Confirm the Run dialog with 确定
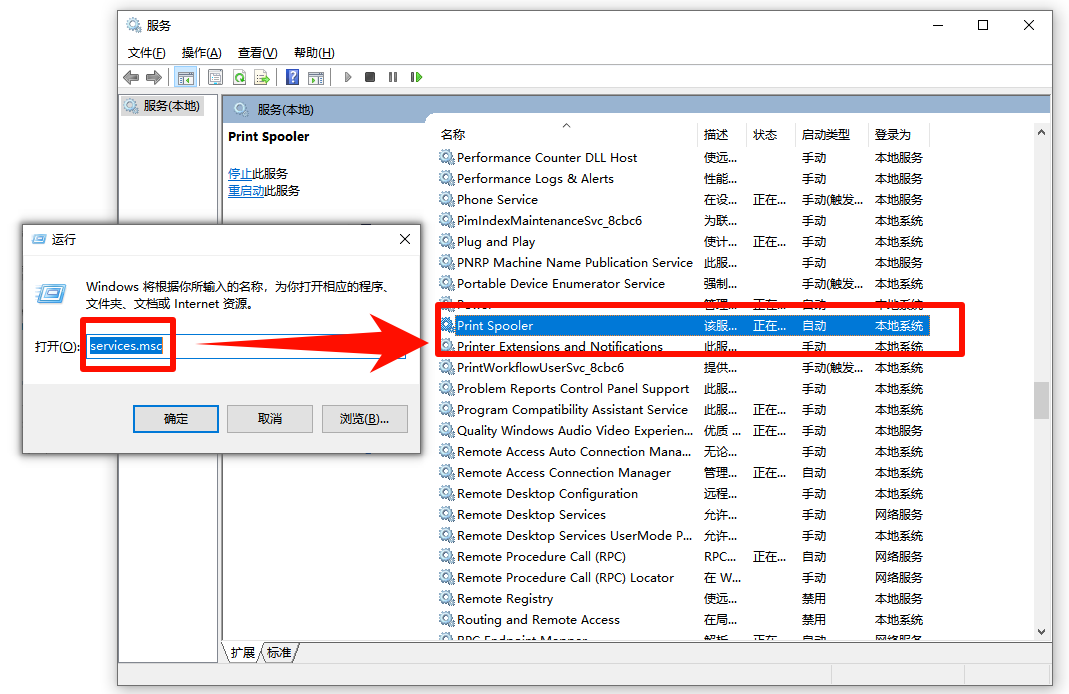The image size is (1069, 694). click(x=176, y=419)
